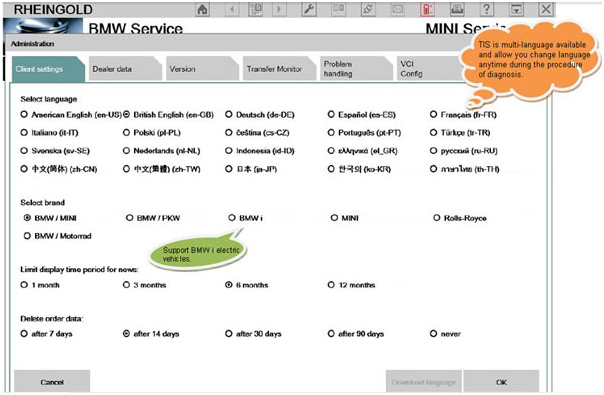Switch to Transfer Monitor tab
Screen dimensions: 604x395
(x=279, y=69)
